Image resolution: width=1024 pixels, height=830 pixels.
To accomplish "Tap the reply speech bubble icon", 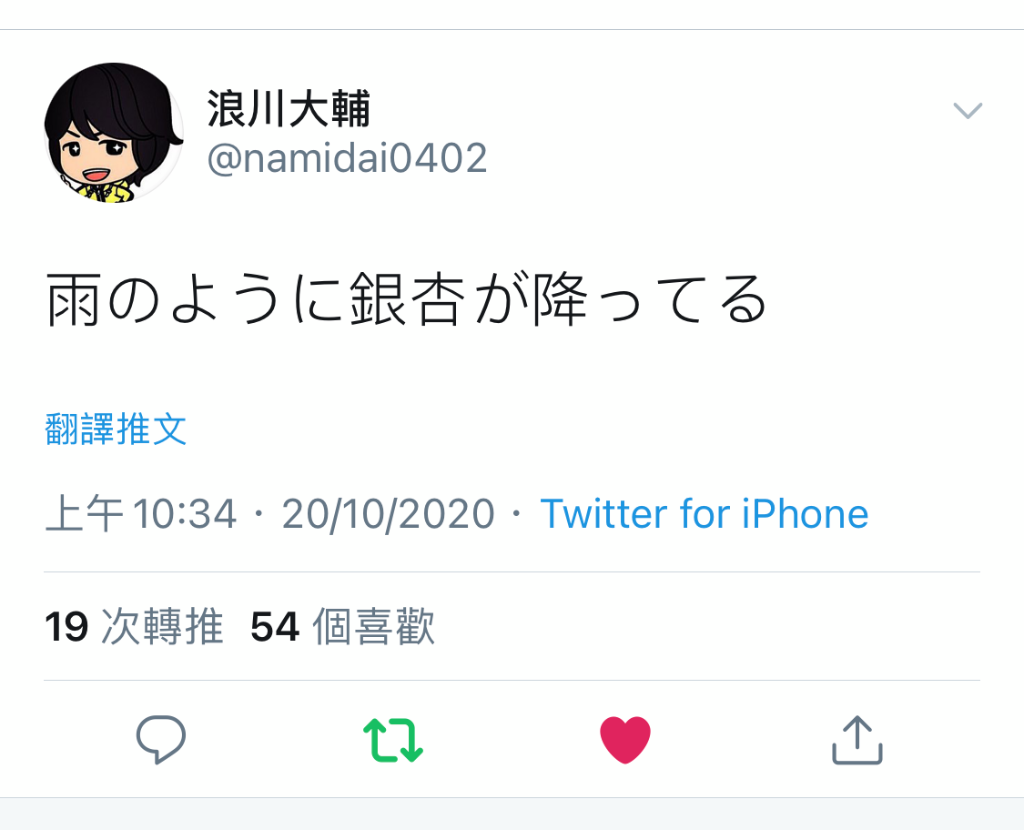I will coord(161,739).
